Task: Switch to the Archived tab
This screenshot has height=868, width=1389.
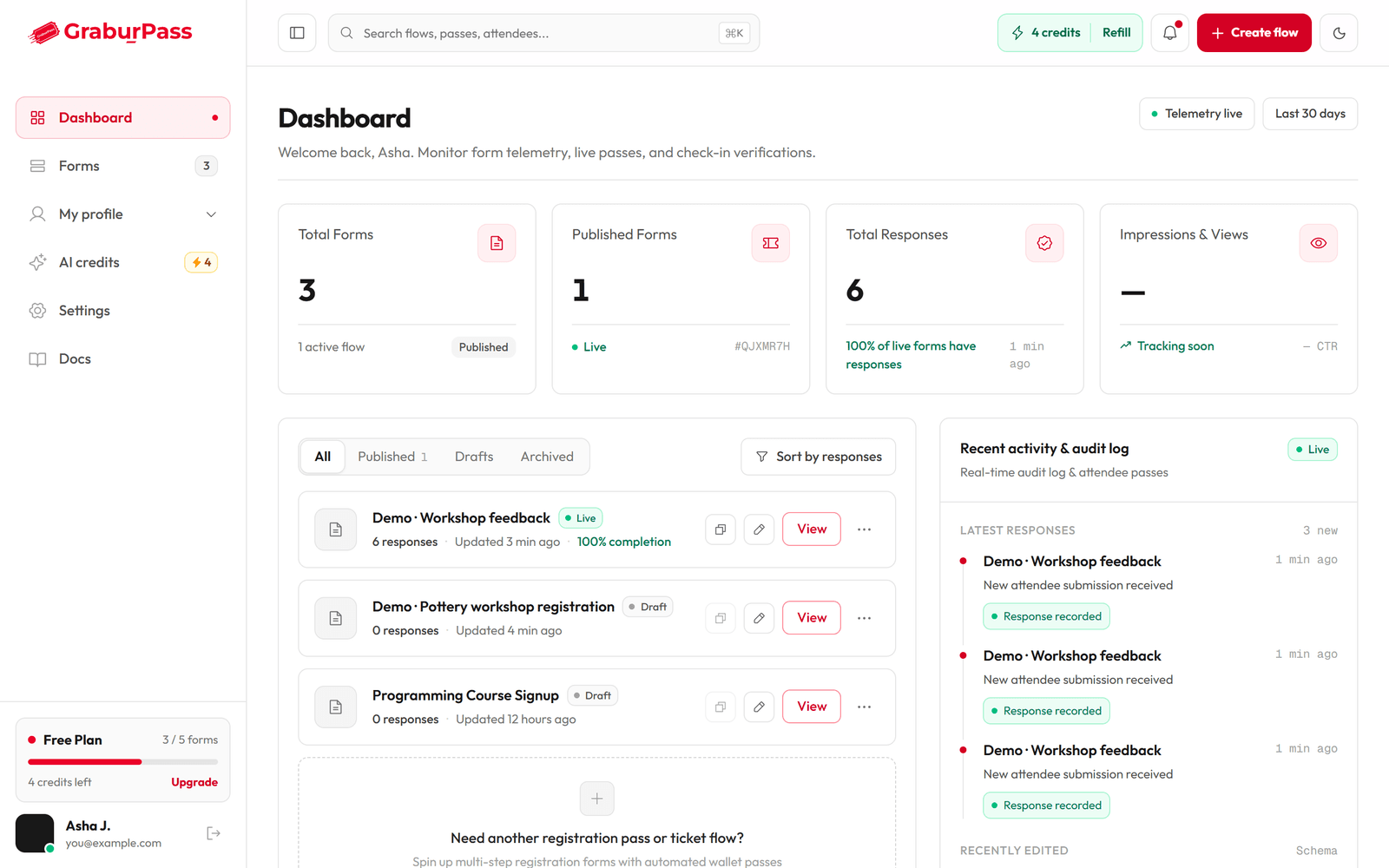Action: [547, 457]
